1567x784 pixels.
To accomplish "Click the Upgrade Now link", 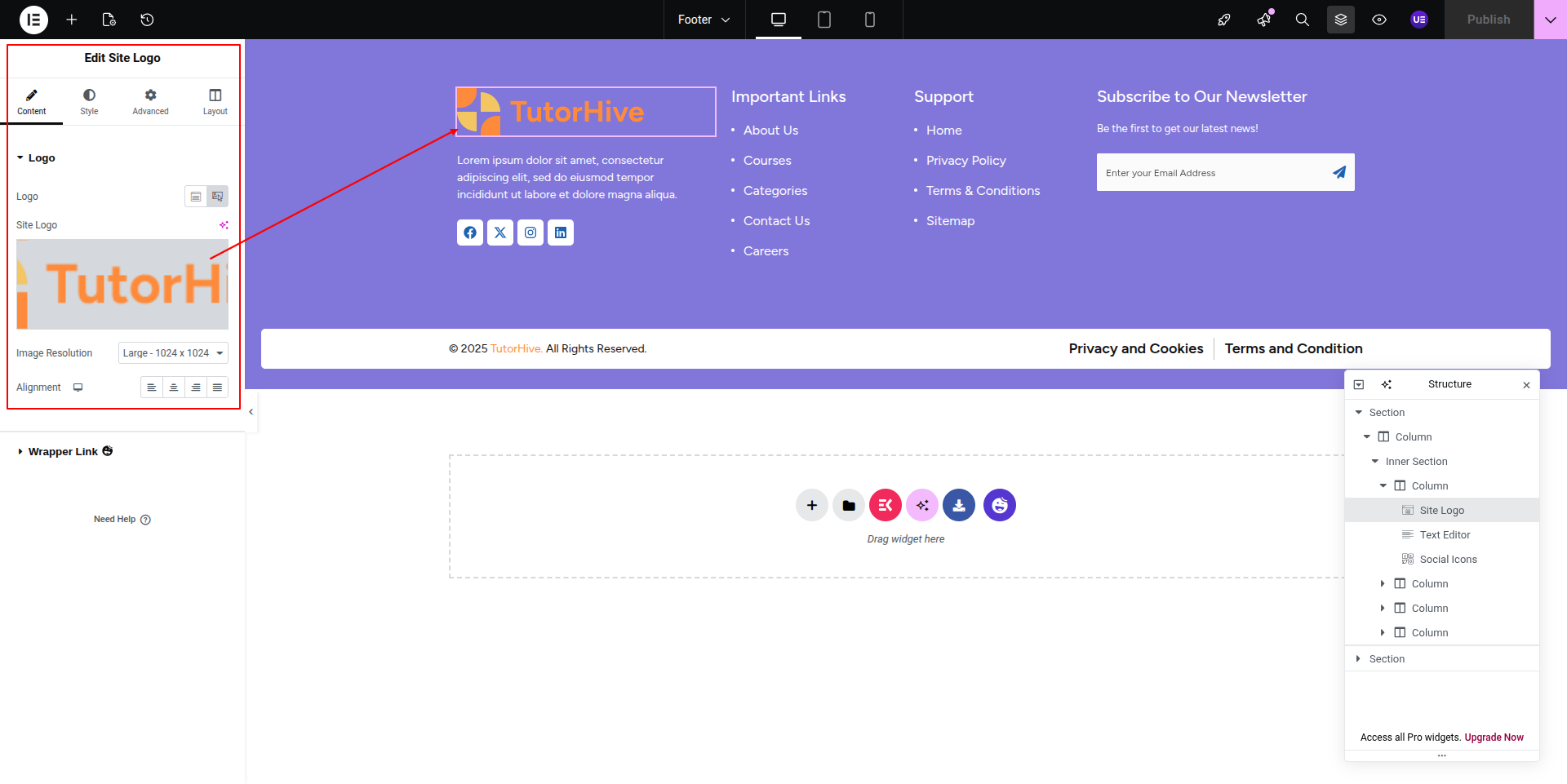I will tap(1494, 737).
